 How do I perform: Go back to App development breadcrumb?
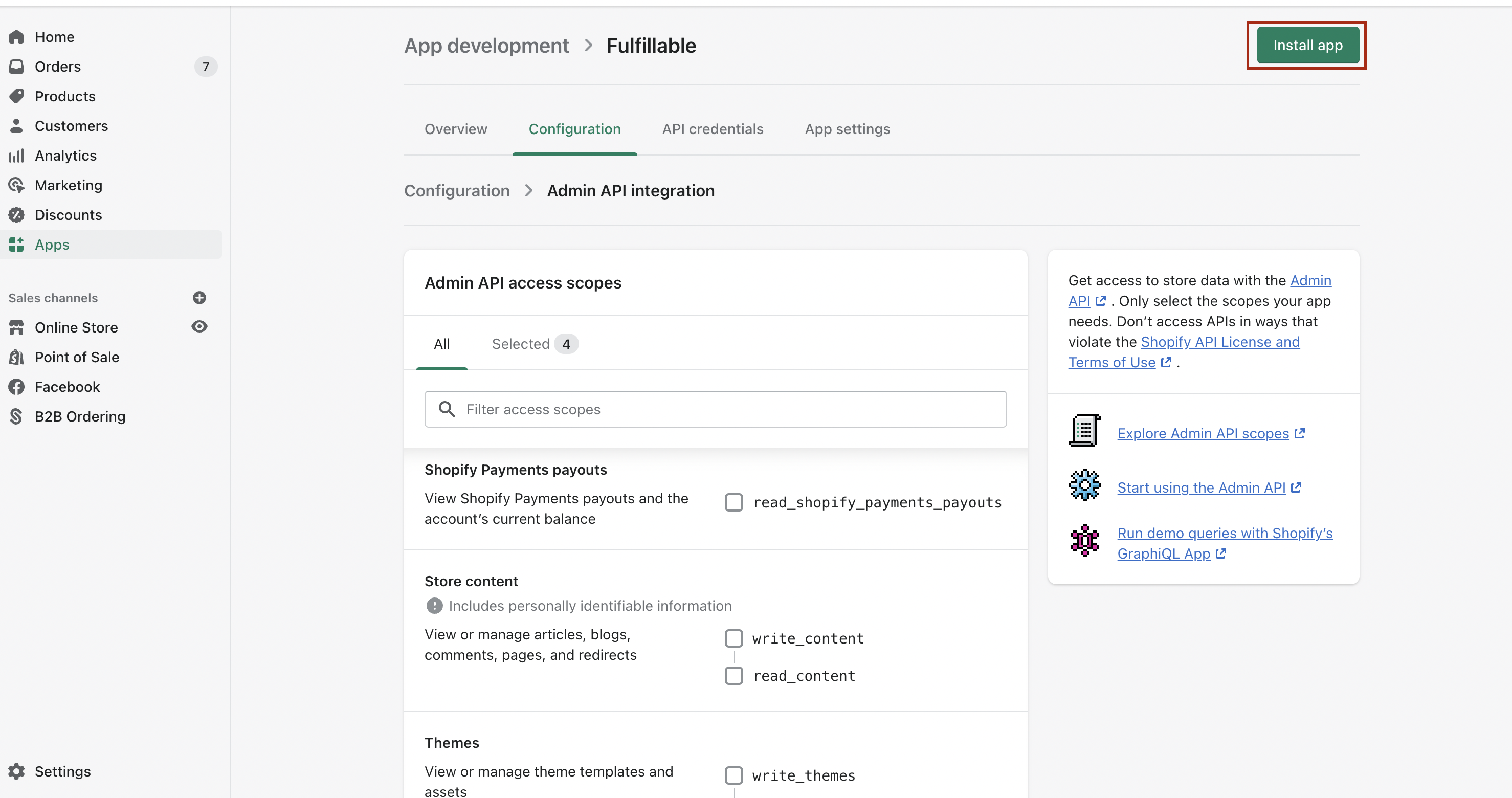(486, 45)
